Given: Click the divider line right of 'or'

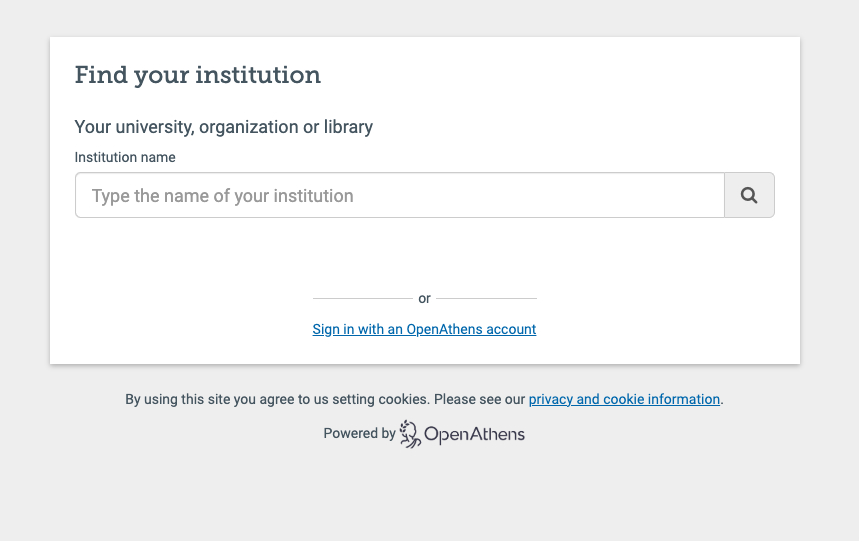Looking at the screenshot, I should pyautogui.click(x=486, y=298).
